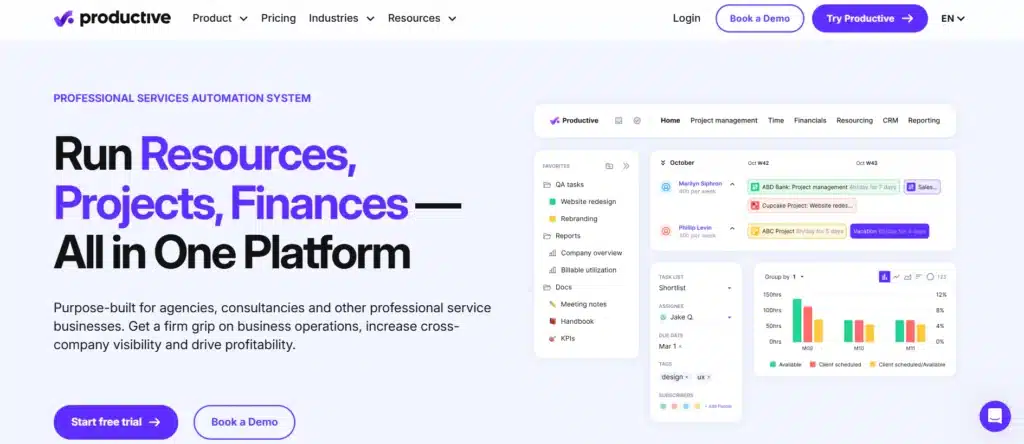Select the donut chart view icon

pos(930,277)
